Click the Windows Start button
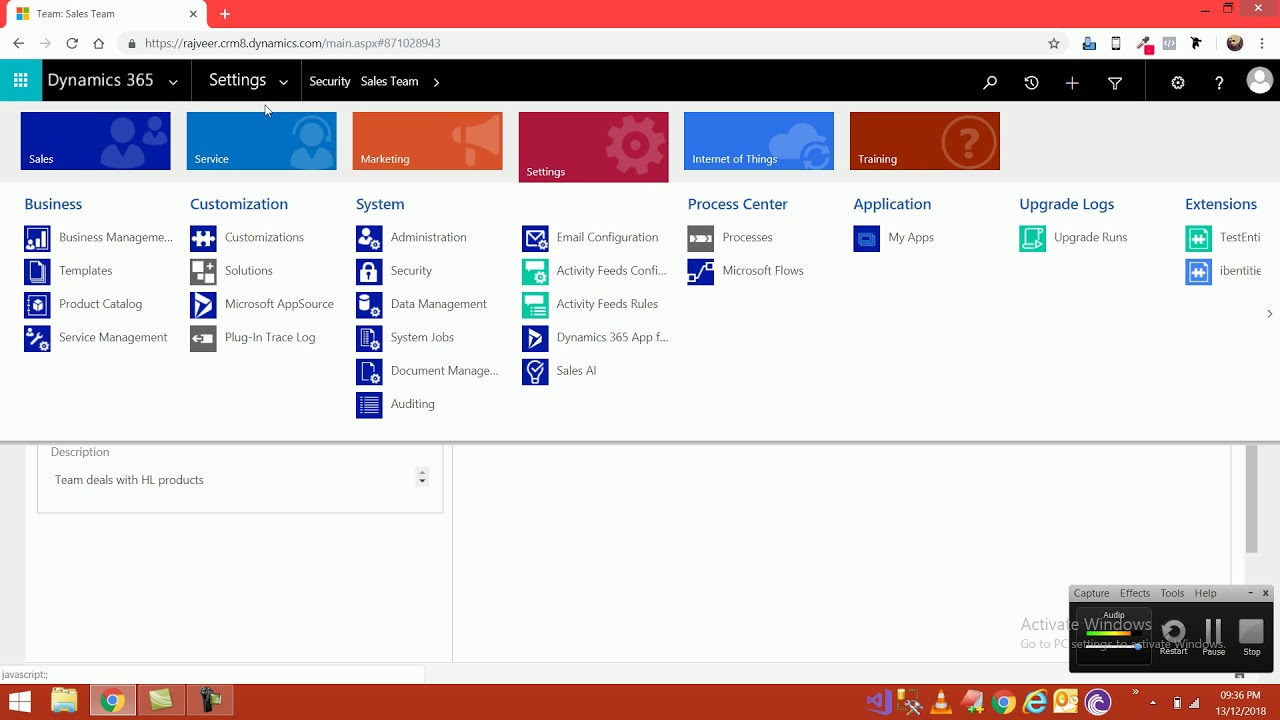This screenshot has height=720, width=1280. point(20,701)
